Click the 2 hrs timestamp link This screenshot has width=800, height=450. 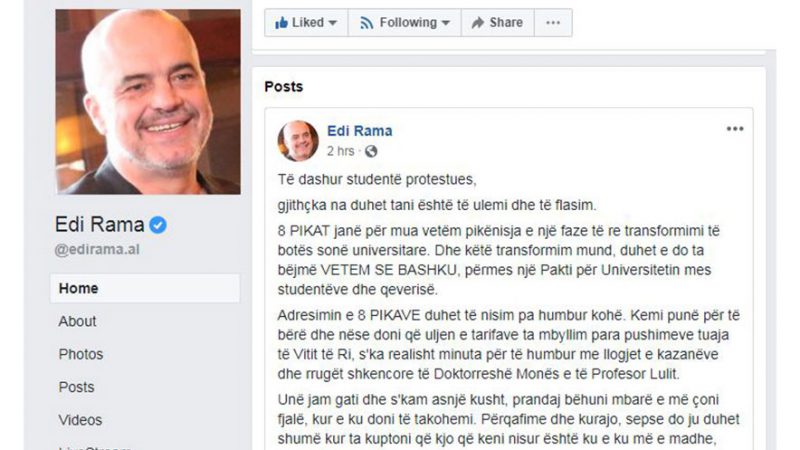click(x=340, y=152)
